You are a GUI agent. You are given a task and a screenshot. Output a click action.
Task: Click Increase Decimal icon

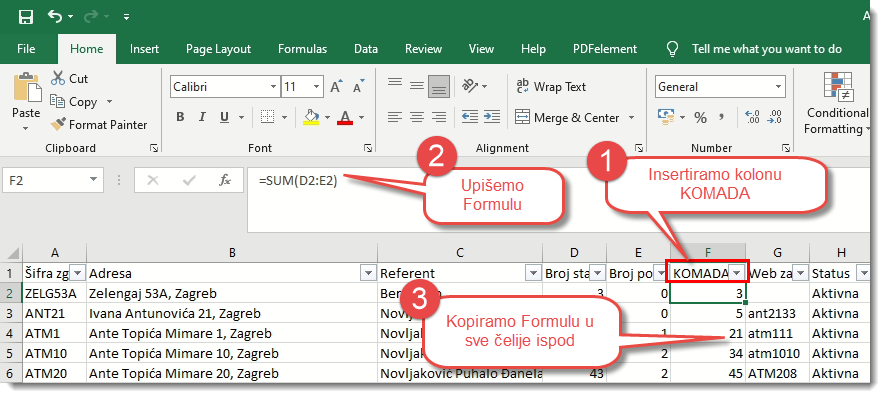(752, 117)
